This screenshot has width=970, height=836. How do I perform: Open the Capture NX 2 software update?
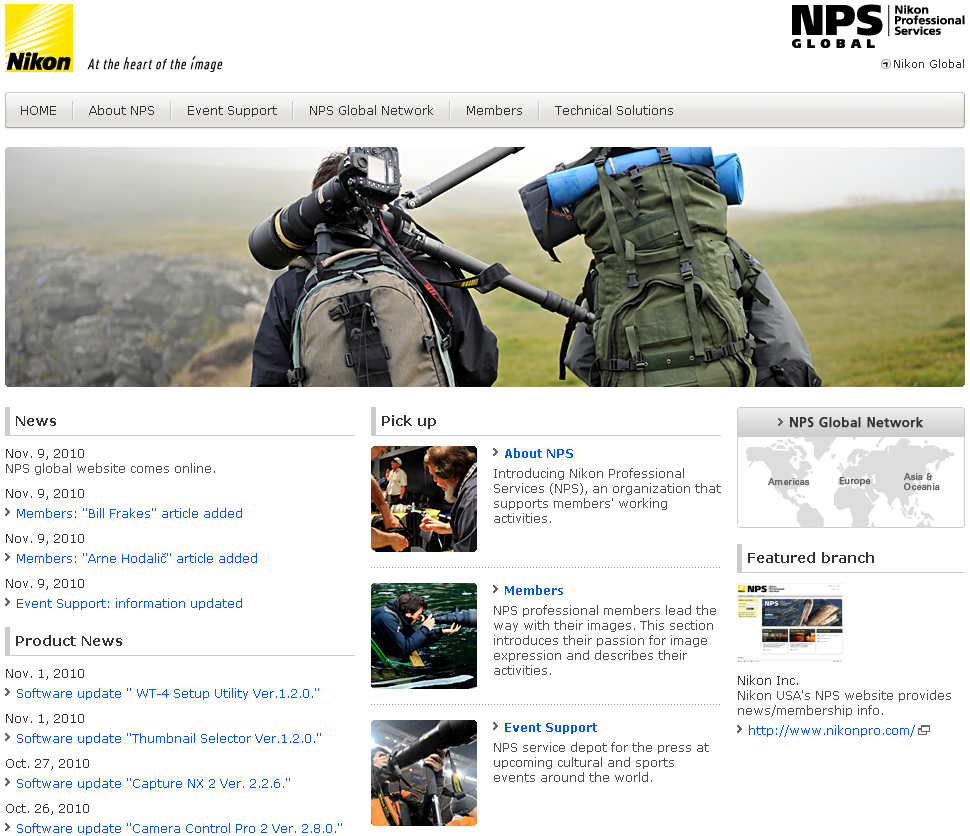tap(152, 783)
